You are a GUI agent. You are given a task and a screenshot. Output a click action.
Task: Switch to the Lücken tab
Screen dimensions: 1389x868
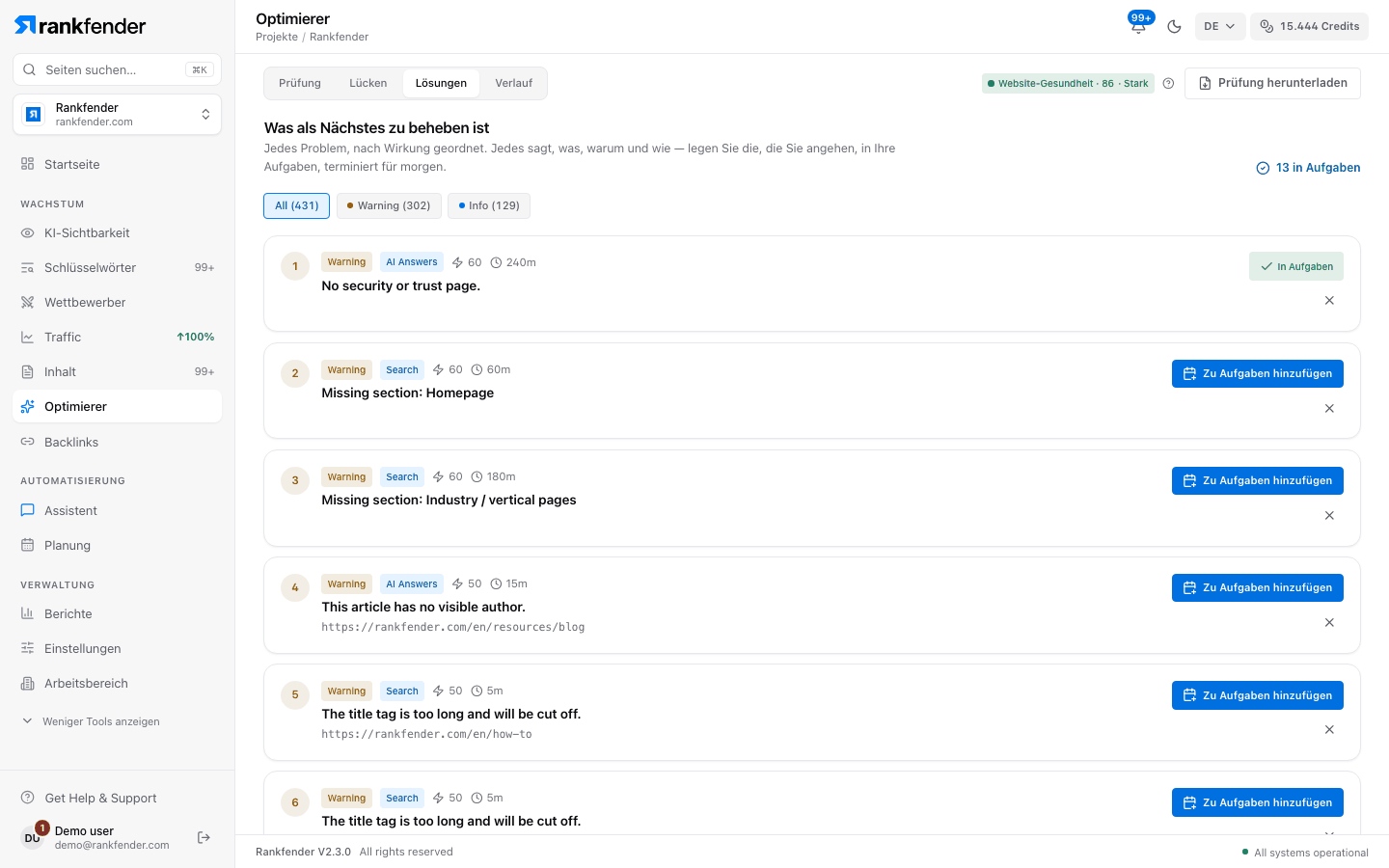(368, 83)
